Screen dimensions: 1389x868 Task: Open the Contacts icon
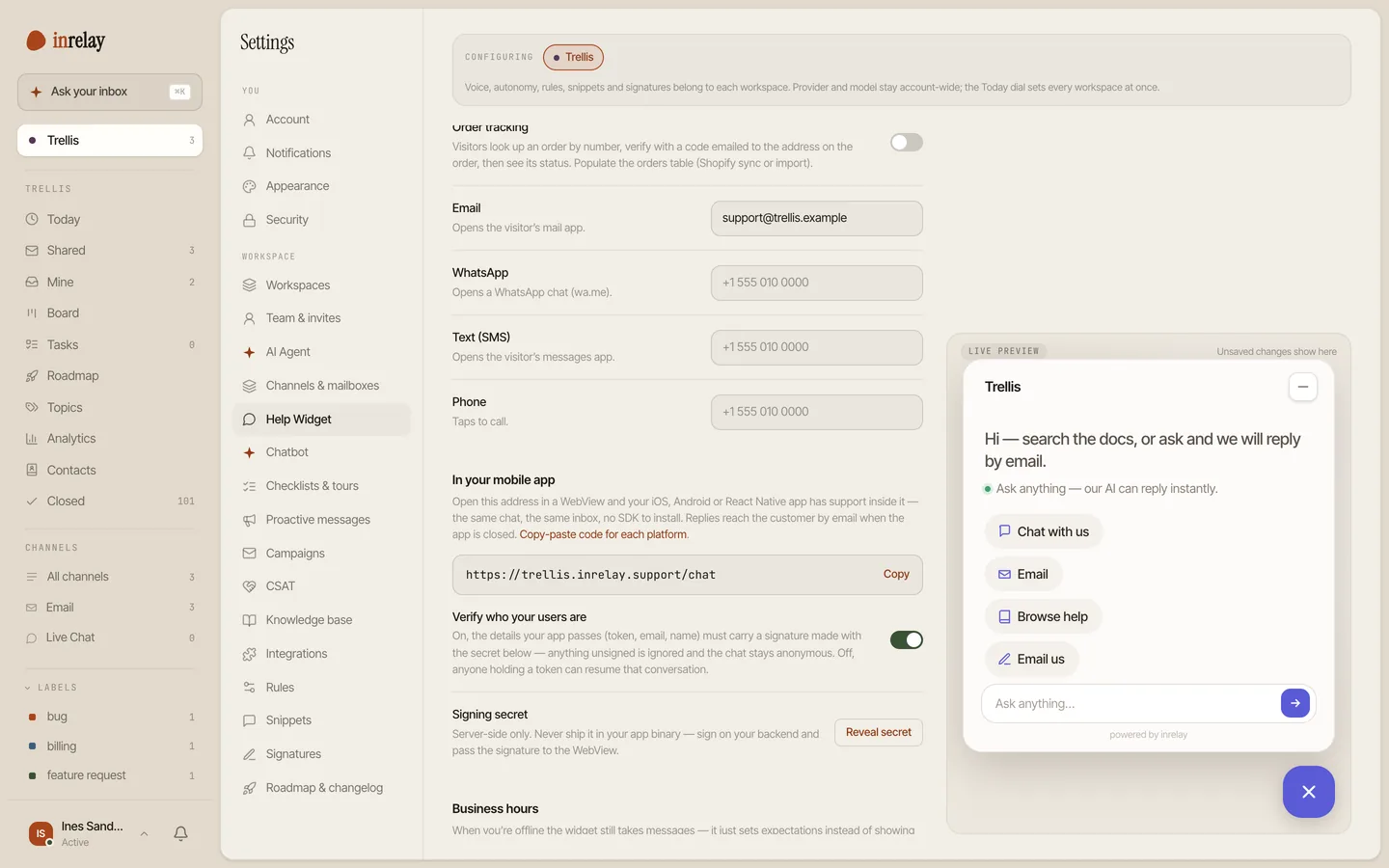tap(32, 470)
